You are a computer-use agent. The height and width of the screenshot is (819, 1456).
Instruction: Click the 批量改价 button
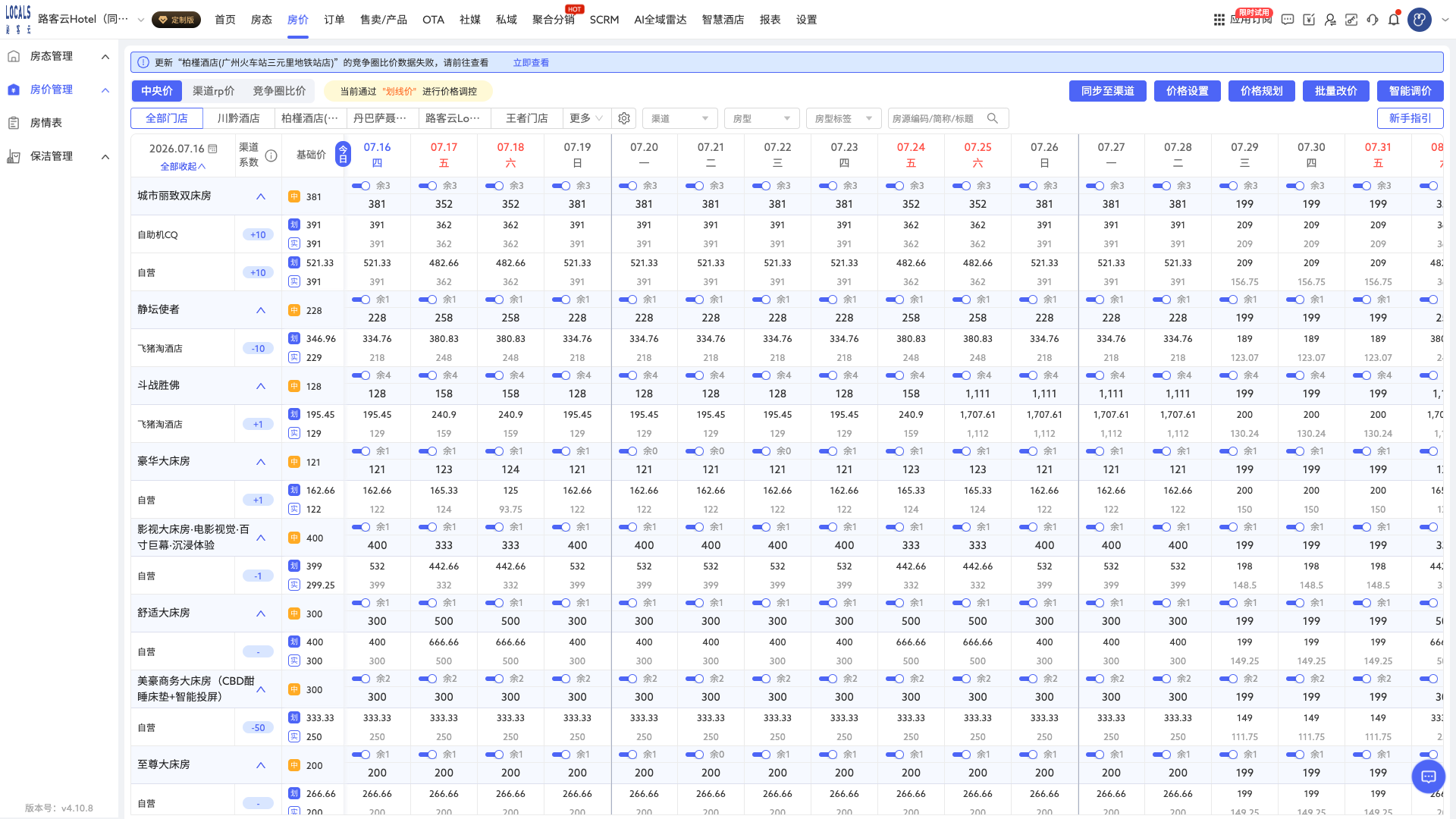pyautogui.click(x=1336, y=91)
